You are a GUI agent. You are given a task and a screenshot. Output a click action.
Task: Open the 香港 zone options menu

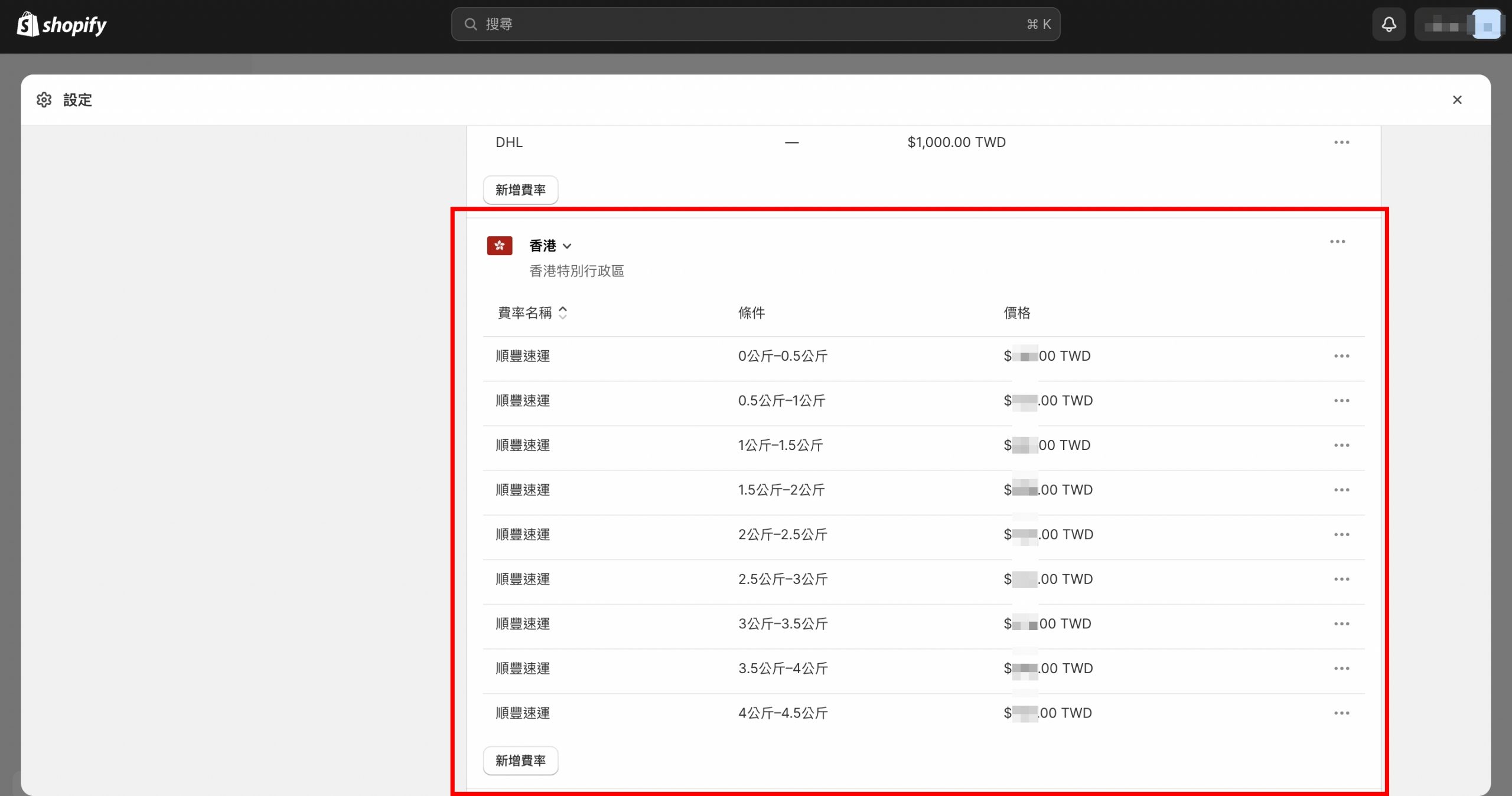(1337, 242)
